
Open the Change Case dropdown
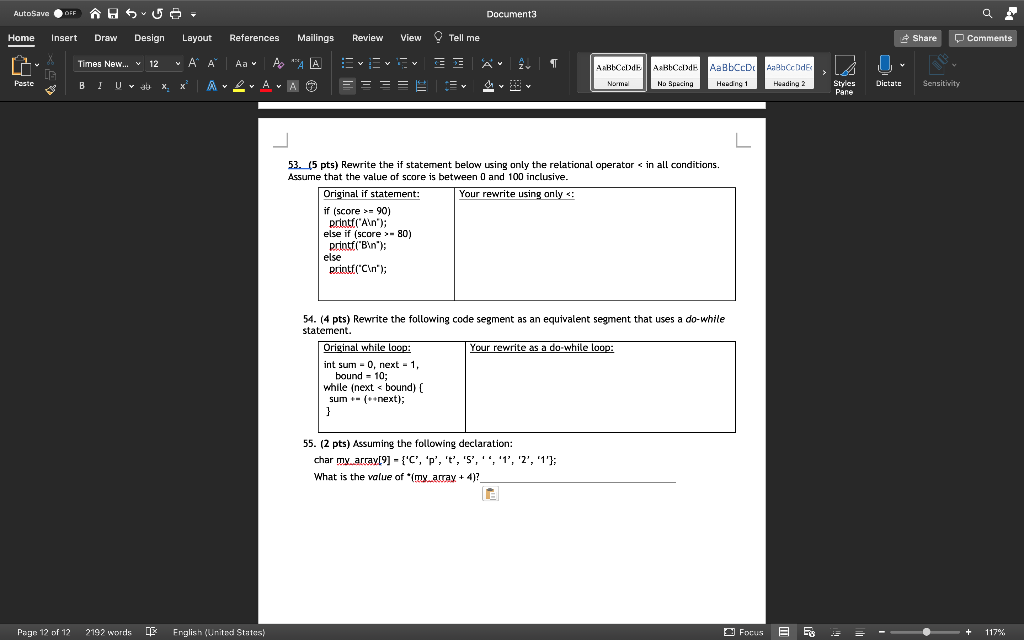[x=246, y=63]
